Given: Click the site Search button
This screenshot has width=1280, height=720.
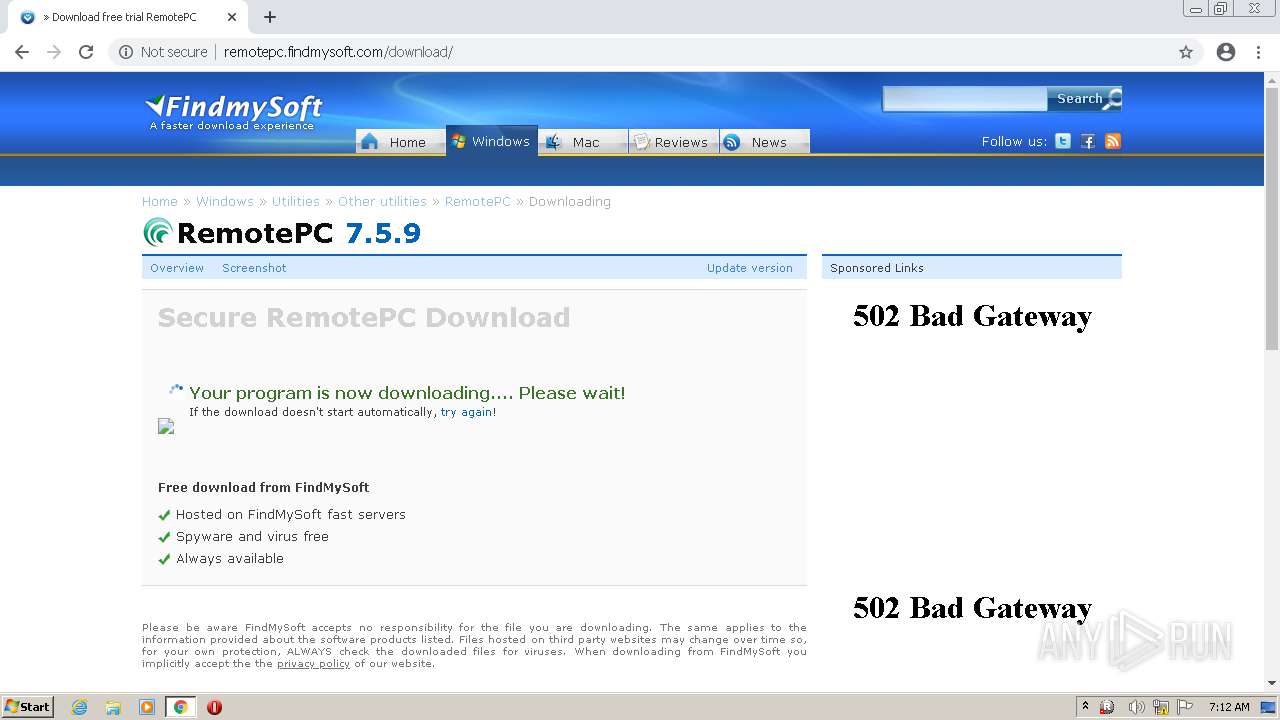Looking at the screenshot, I should (1085, 98).
